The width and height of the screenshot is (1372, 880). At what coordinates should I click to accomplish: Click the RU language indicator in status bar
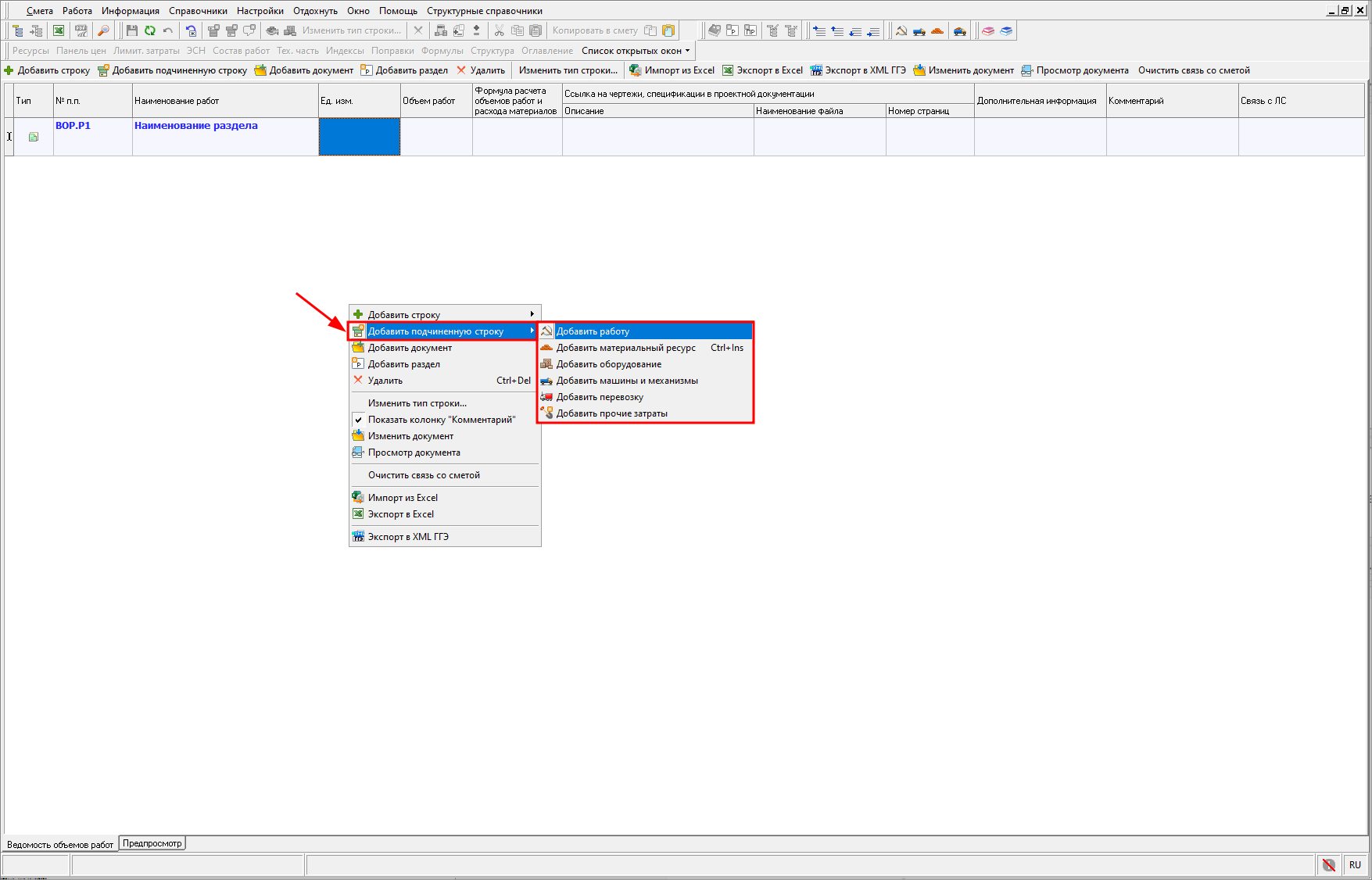(1355, 864)
